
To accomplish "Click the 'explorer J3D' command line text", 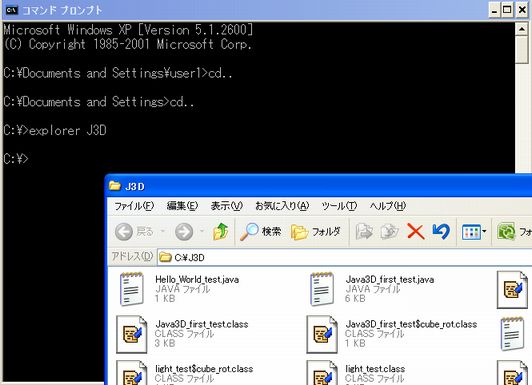I will coord(68,130).
